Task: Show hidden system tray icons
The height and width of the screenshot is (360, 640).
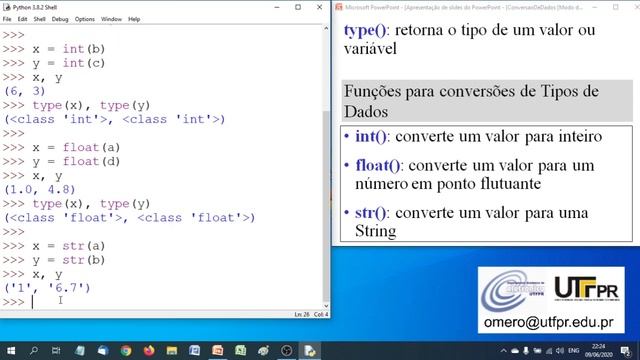Action: click(504, 351)
